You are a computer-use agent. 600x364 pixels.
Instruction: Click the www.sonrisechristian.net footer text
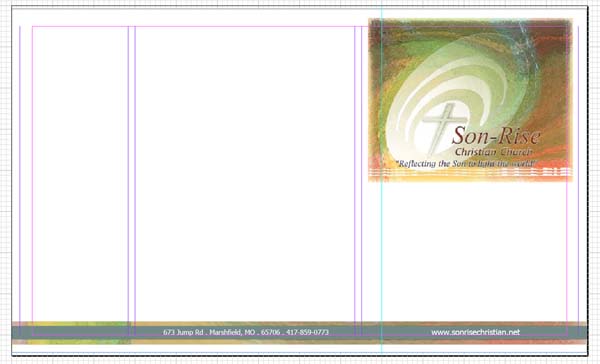click(x=476, y=332)
